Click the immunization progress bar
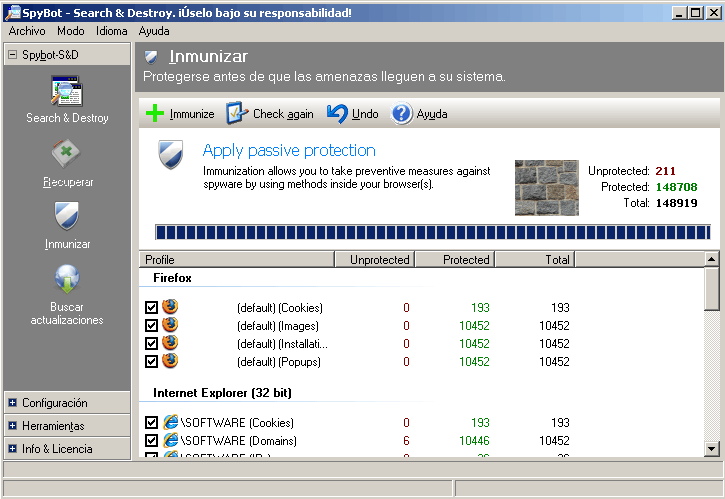The image size is (725, 499). [432, 233]
